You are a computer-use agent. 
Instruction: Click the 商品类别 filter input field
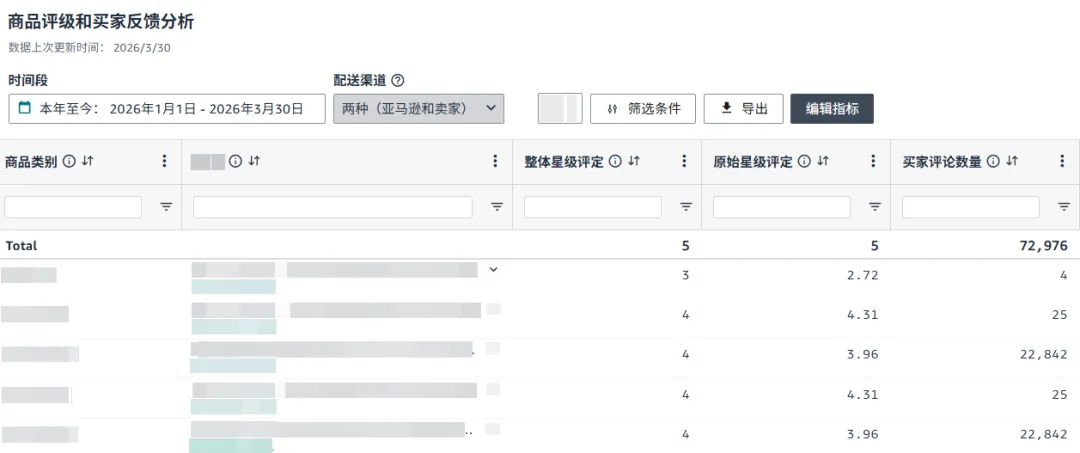pyautogui.click(x=73, y=207)
